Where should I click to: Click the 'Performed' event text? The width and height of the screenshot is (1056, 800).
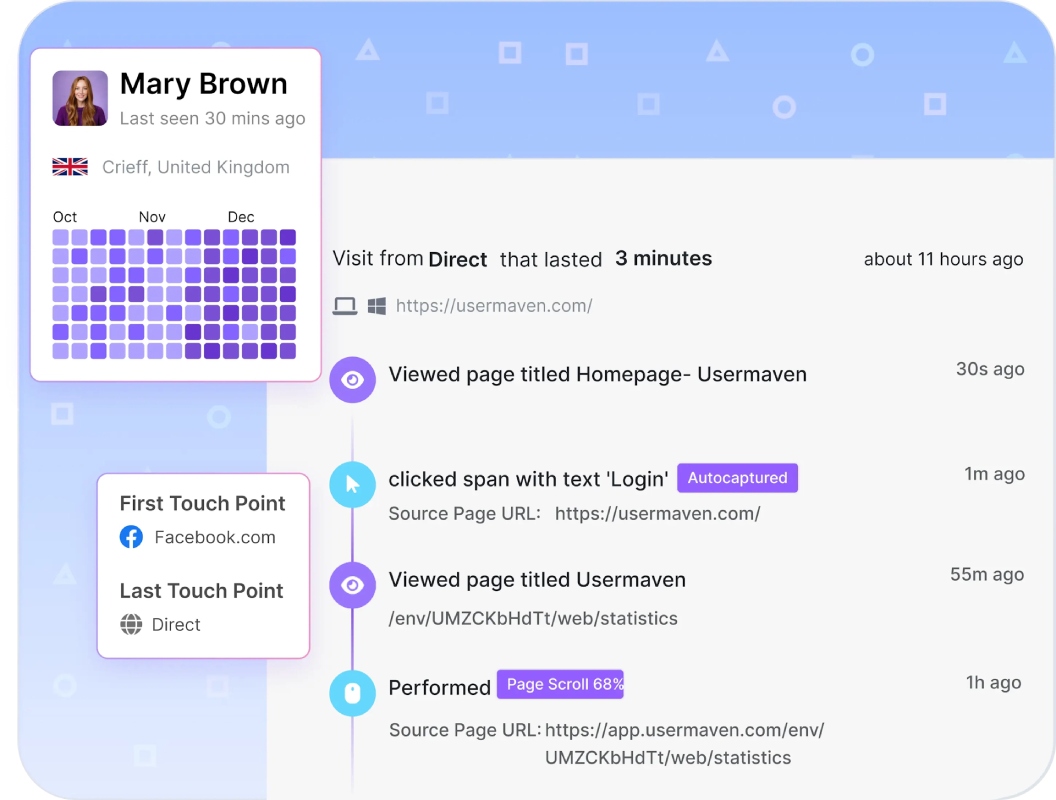[439, 688]
